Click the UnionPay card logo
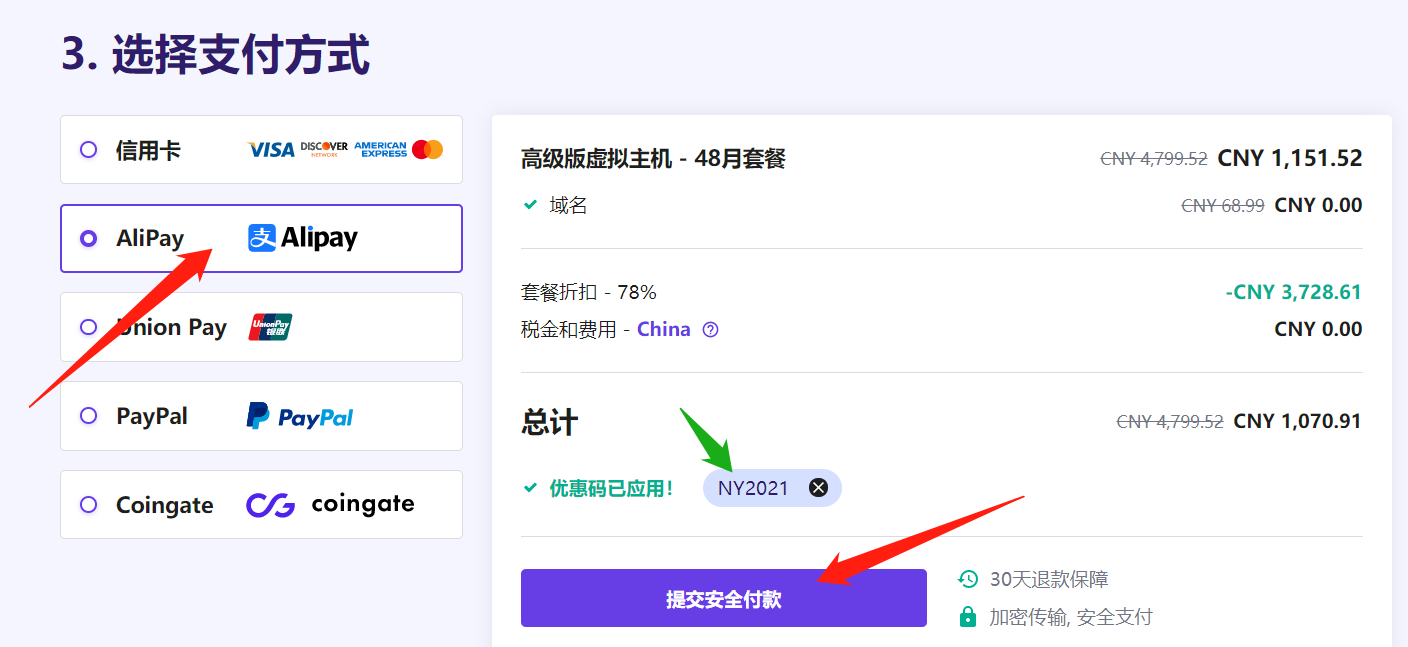The height and width of the screenshot is (647, 1408). (270, 327)
